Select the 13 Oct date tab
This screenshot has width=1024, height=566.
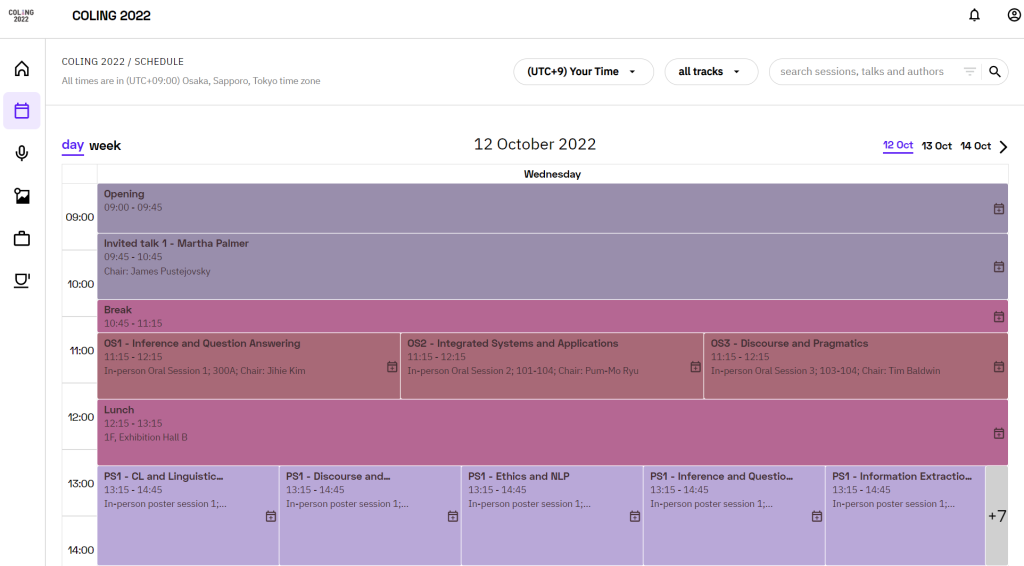pos(936,146)
